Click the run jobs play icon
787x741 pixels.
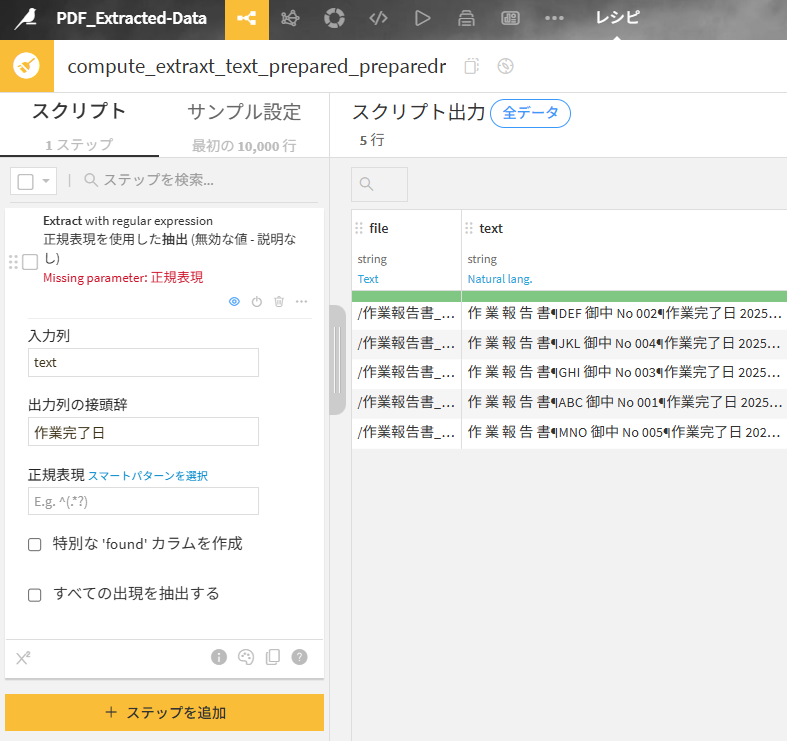[422, 19]
